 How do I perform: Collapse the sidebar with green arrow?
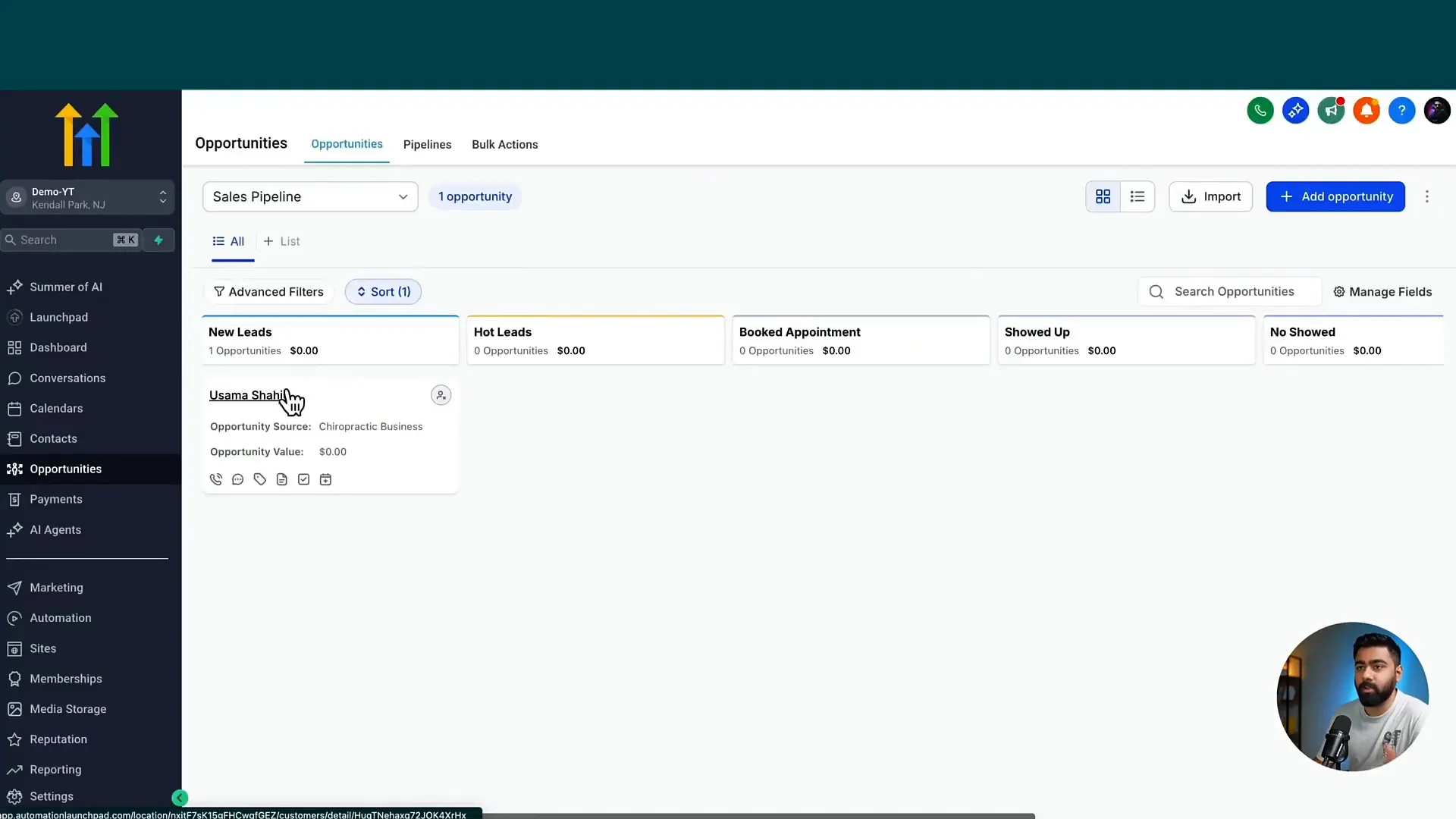click(x=180, y=797)
